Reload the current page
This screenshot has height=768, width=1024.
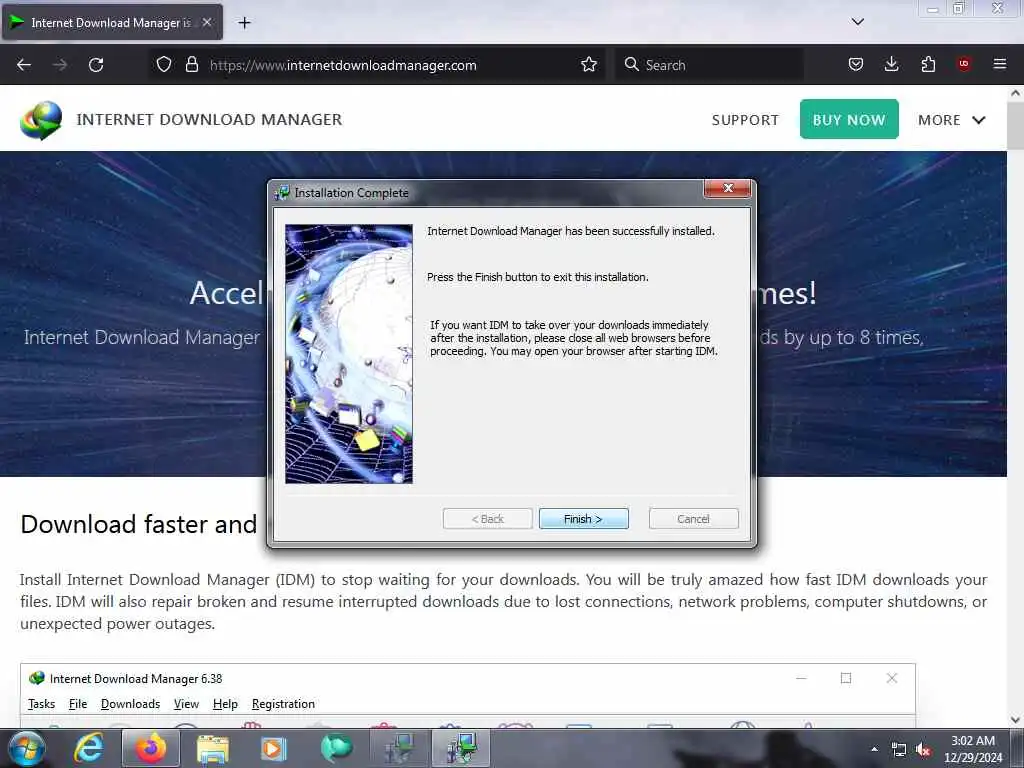pos(96,65)
